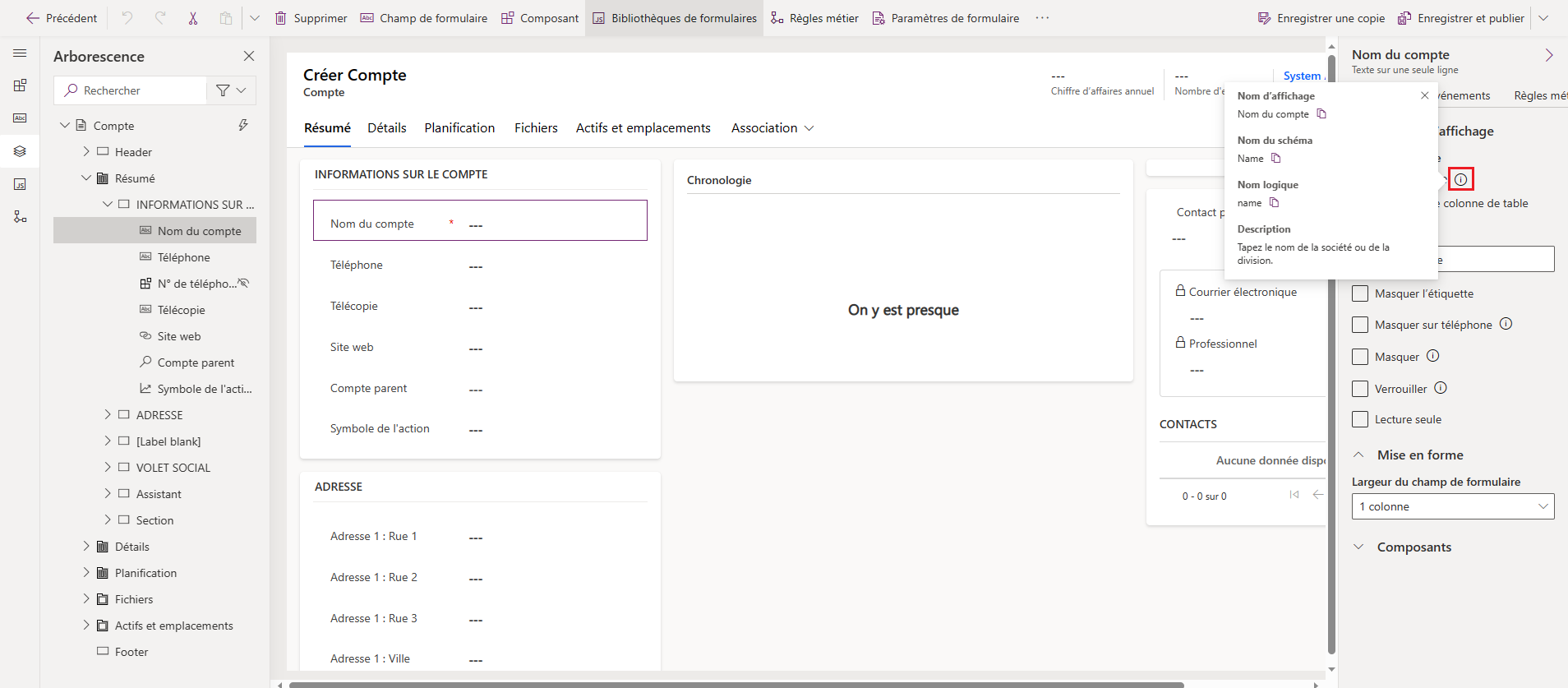The height and width of the screenshot is (688, 1568).
Task: Expand the save options dropdown arrow
Action: tap(1543, 18)
